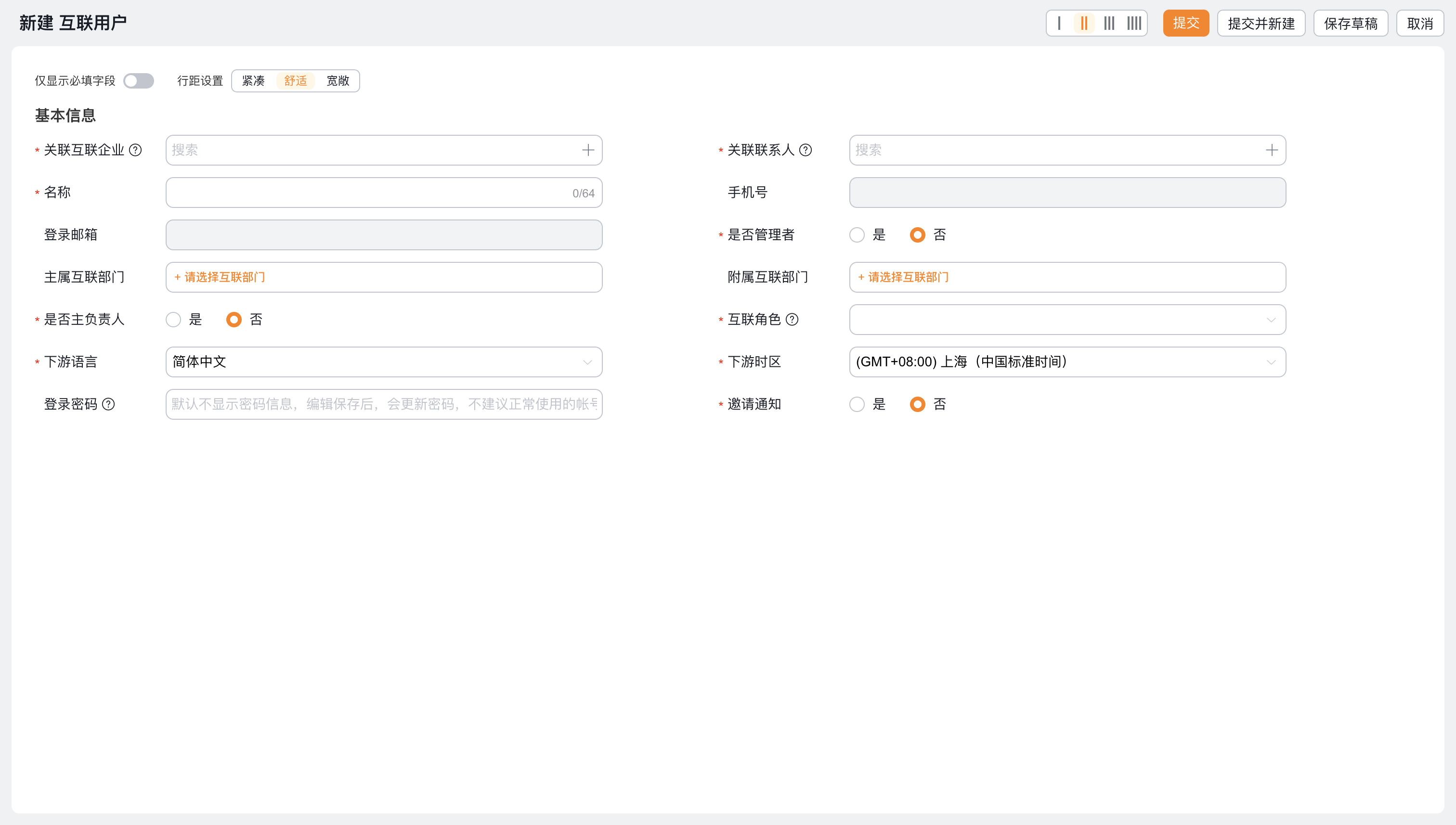The height and width of the screenshot is (825, 1456).
Task: Set row spacing to 舒适
Action: tap(295, 81)
